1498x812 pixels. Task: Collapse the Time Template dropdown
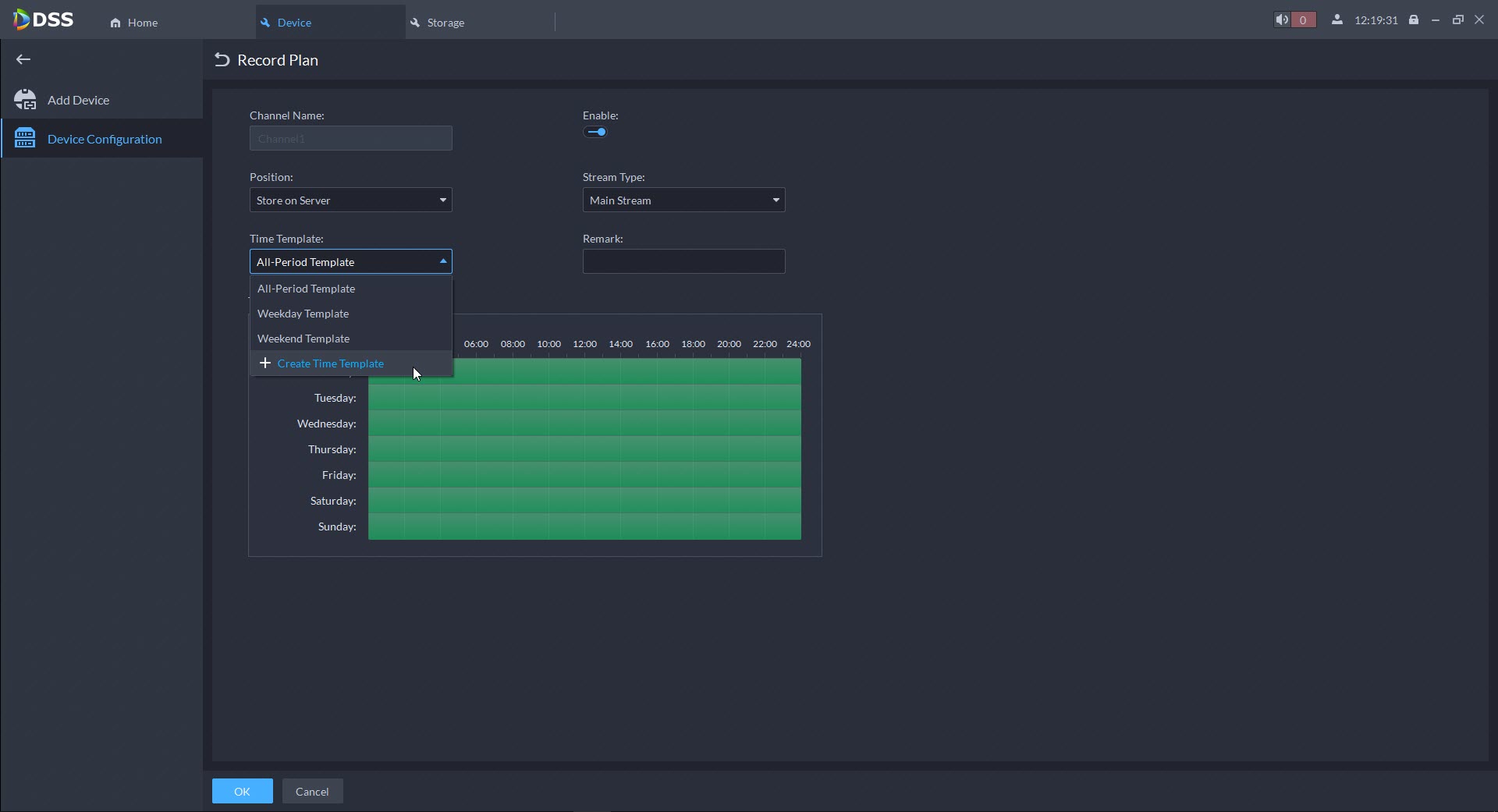350,262
